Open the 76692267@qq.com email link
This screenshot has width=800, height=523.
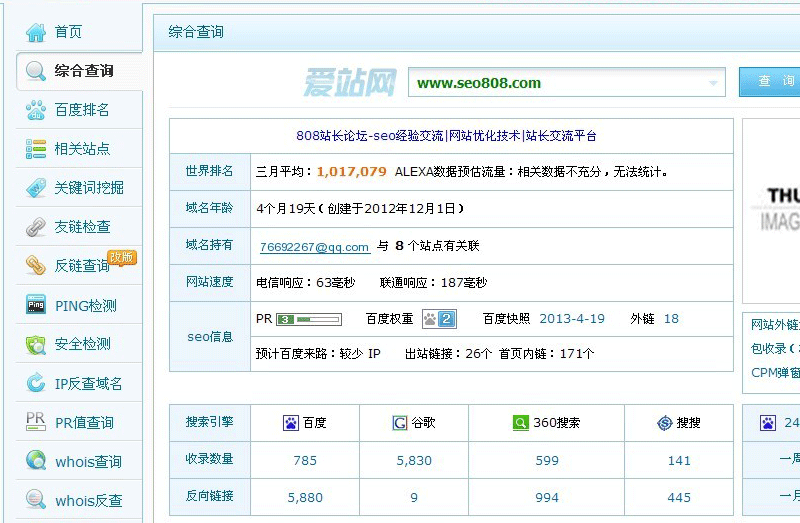(x=314, y=247)
